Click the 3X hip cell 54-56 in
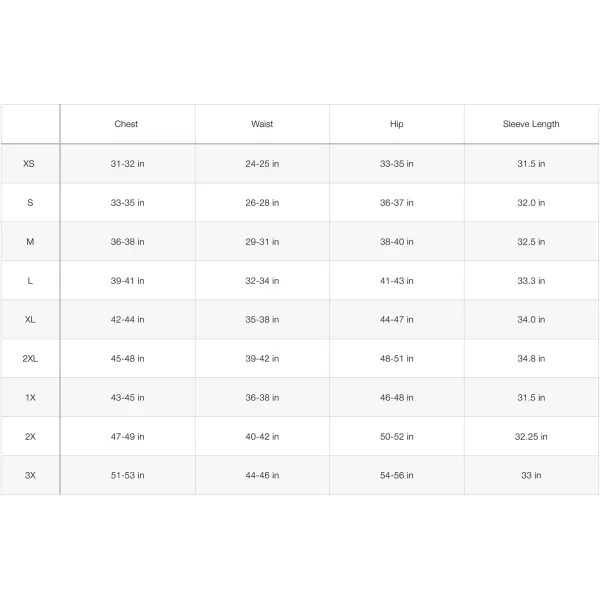 397,475
